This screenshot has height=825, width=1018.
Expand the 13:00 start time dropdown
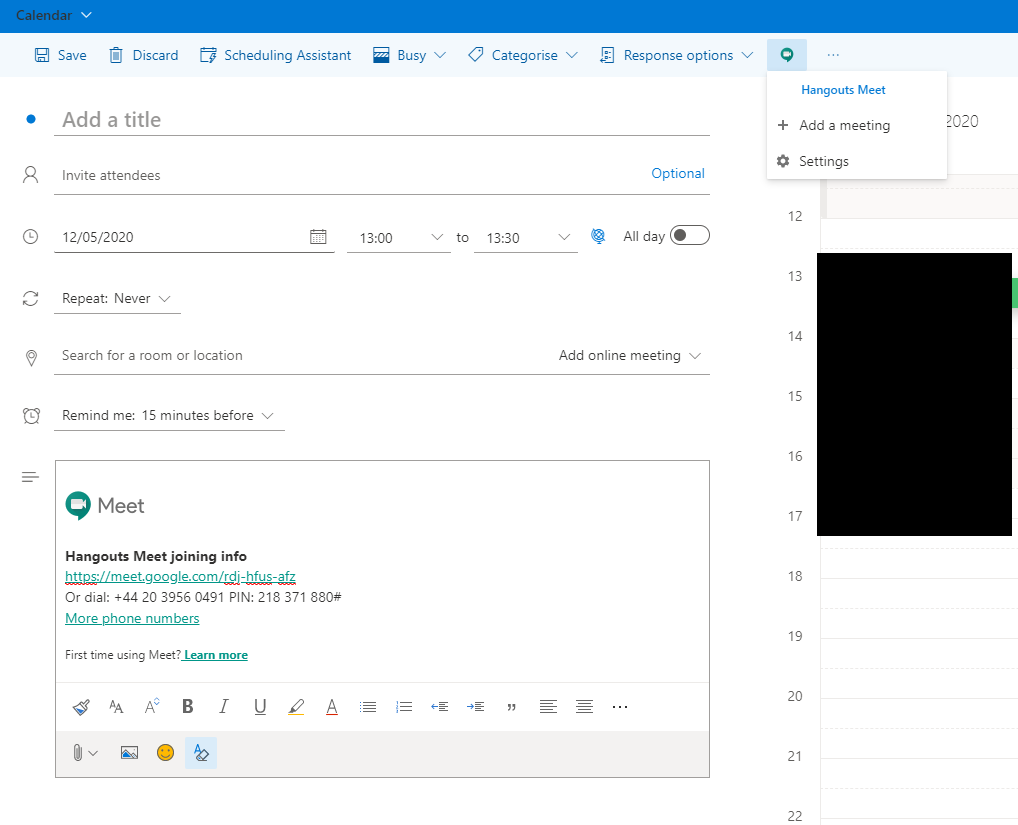(x=399, y=238)
